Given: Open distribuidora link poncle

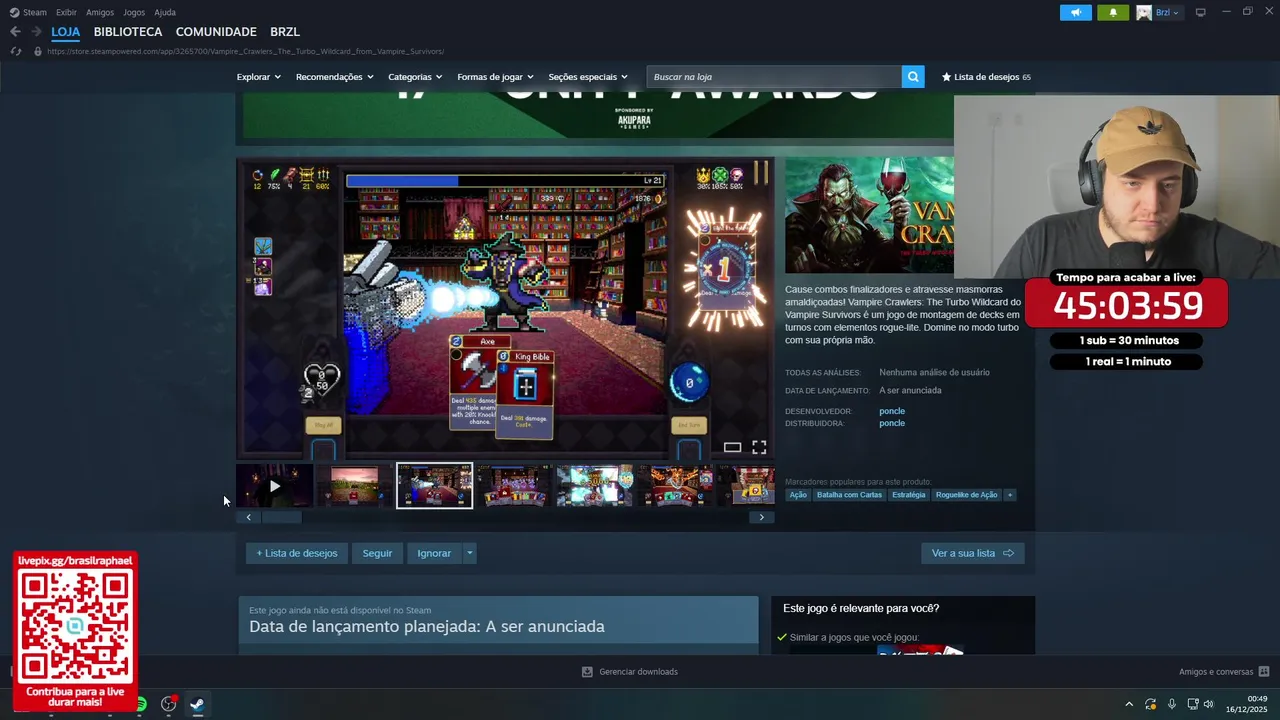Looking at the screenshot, I should tap(892, 423).
